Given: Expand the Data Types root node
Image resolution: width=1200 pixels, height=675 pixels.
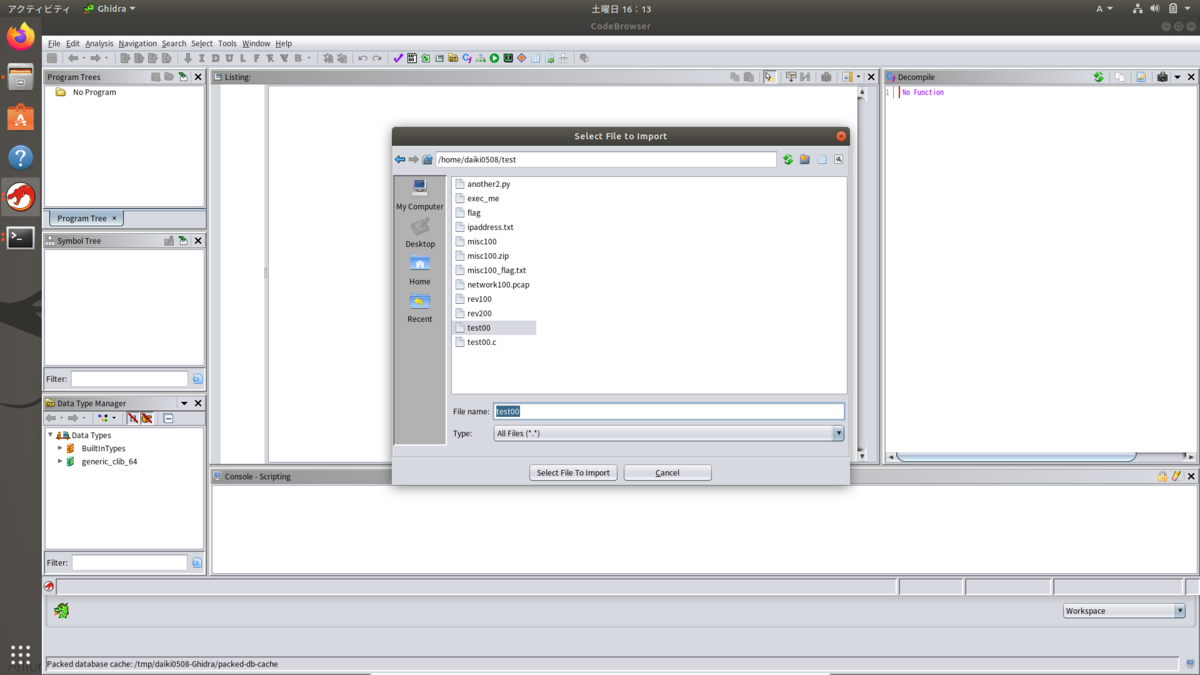Looking at the screenshot, I should [x=51, y=435].
